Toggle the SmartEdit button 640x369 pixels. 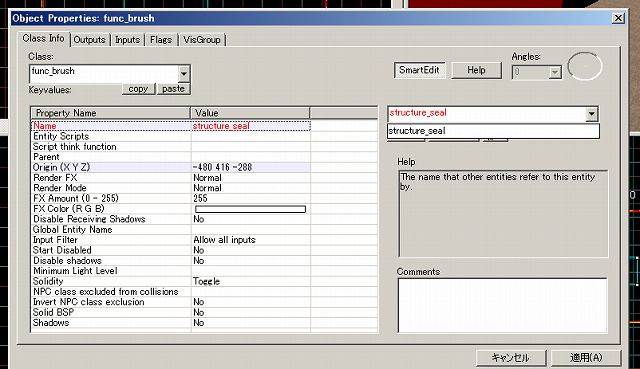pyautogui.click(x=420, y=70)
